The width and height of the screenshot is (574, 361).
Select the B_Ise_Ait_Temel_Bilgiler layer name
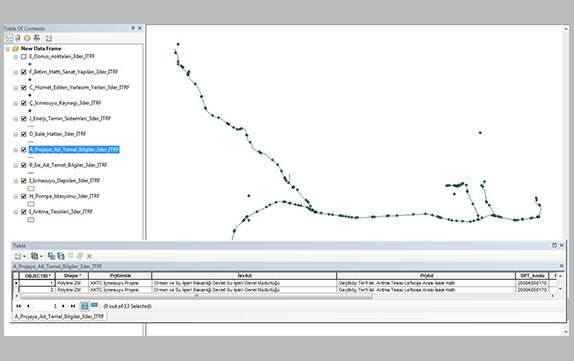click(68, 165)
